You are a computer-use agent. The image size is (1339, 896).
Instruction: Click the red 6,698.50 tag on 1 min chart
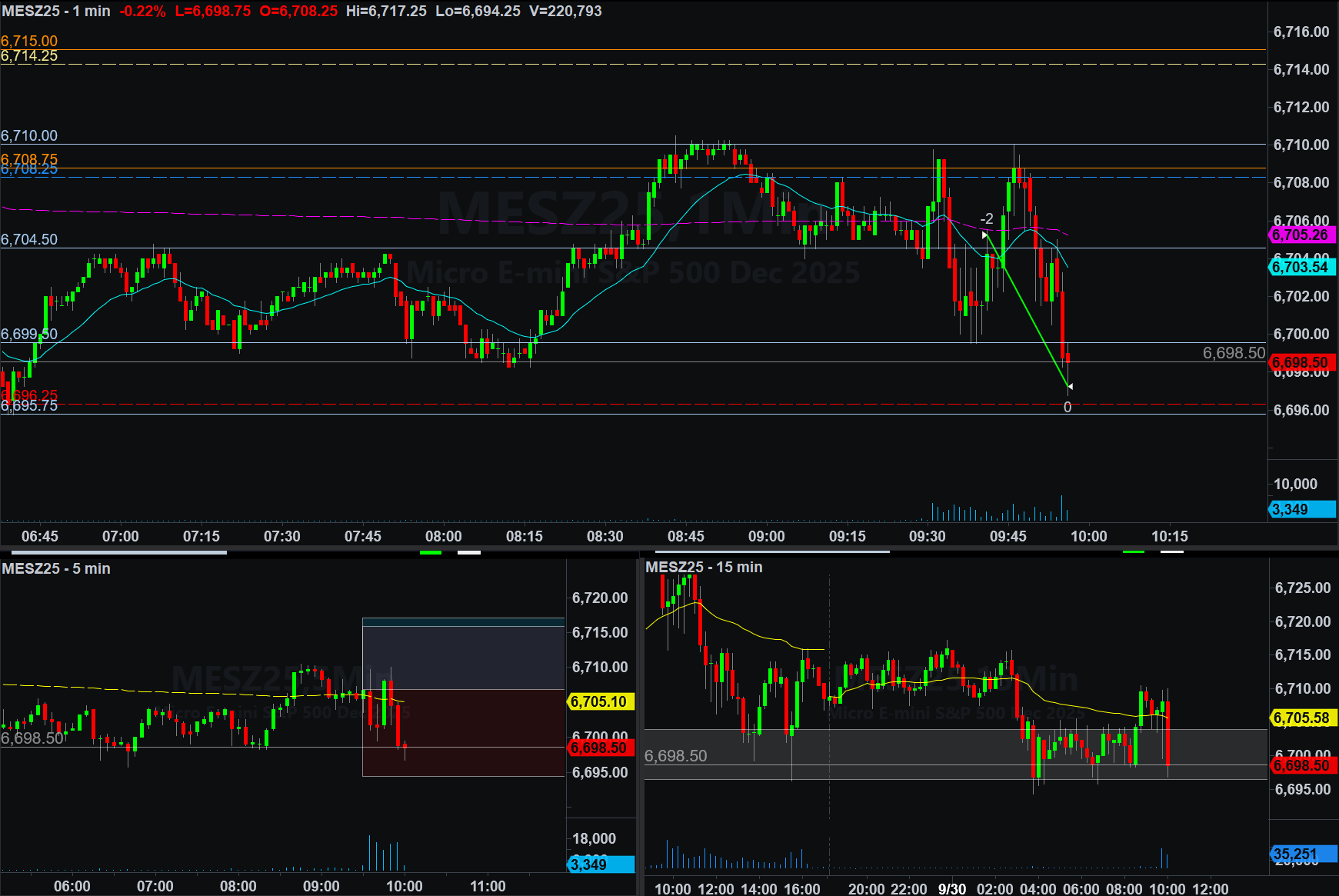(x=1301, y=362)
